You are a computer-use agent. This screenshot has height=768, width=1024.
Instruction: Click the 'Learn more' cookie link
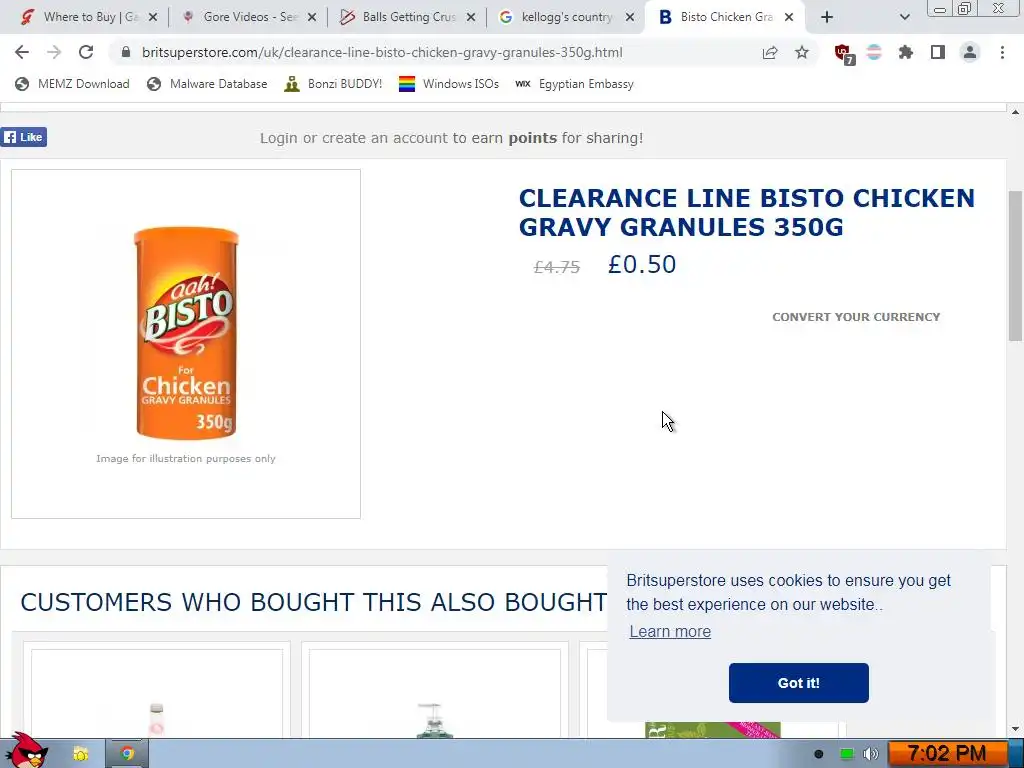coord(670,632)
